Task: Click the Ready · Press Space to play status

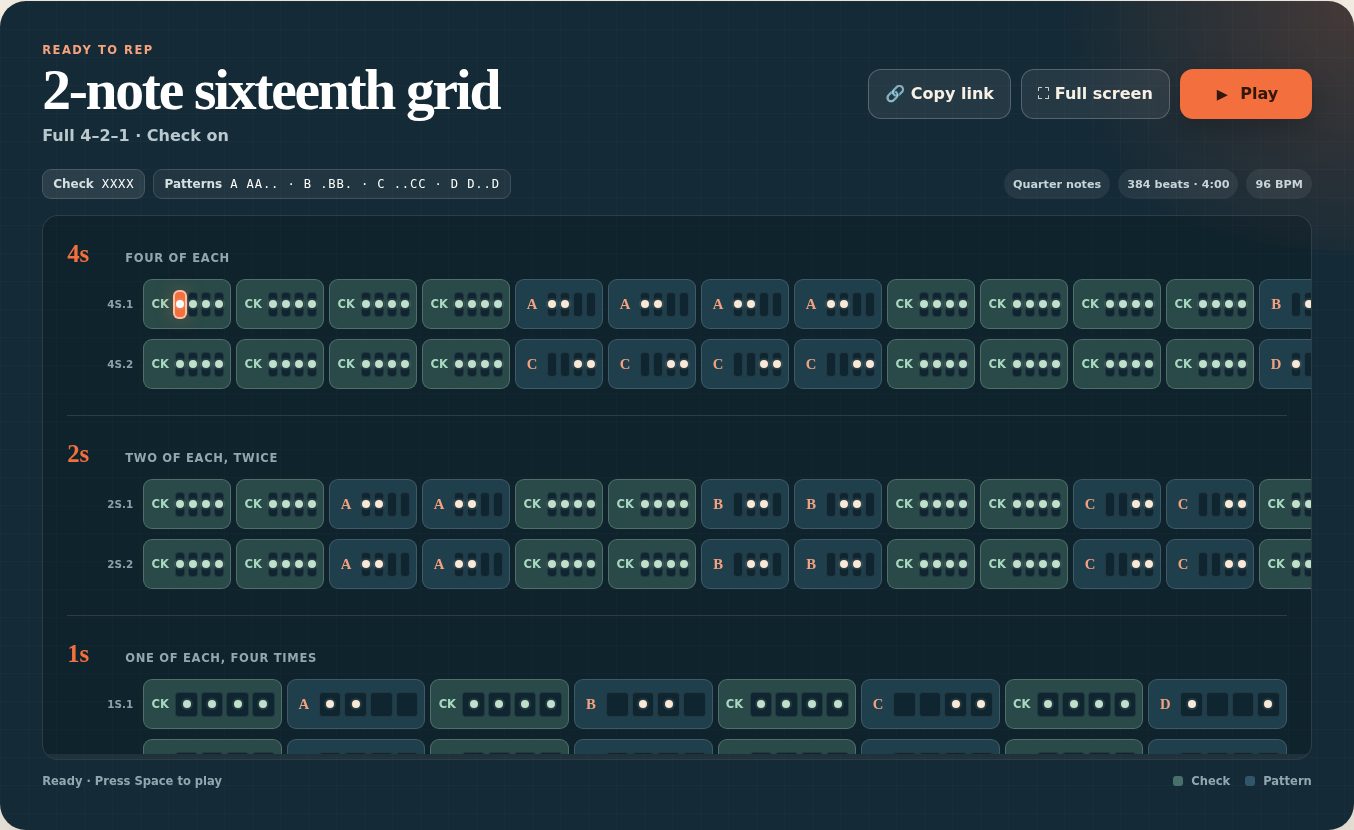Action: (x=132, y=781)
